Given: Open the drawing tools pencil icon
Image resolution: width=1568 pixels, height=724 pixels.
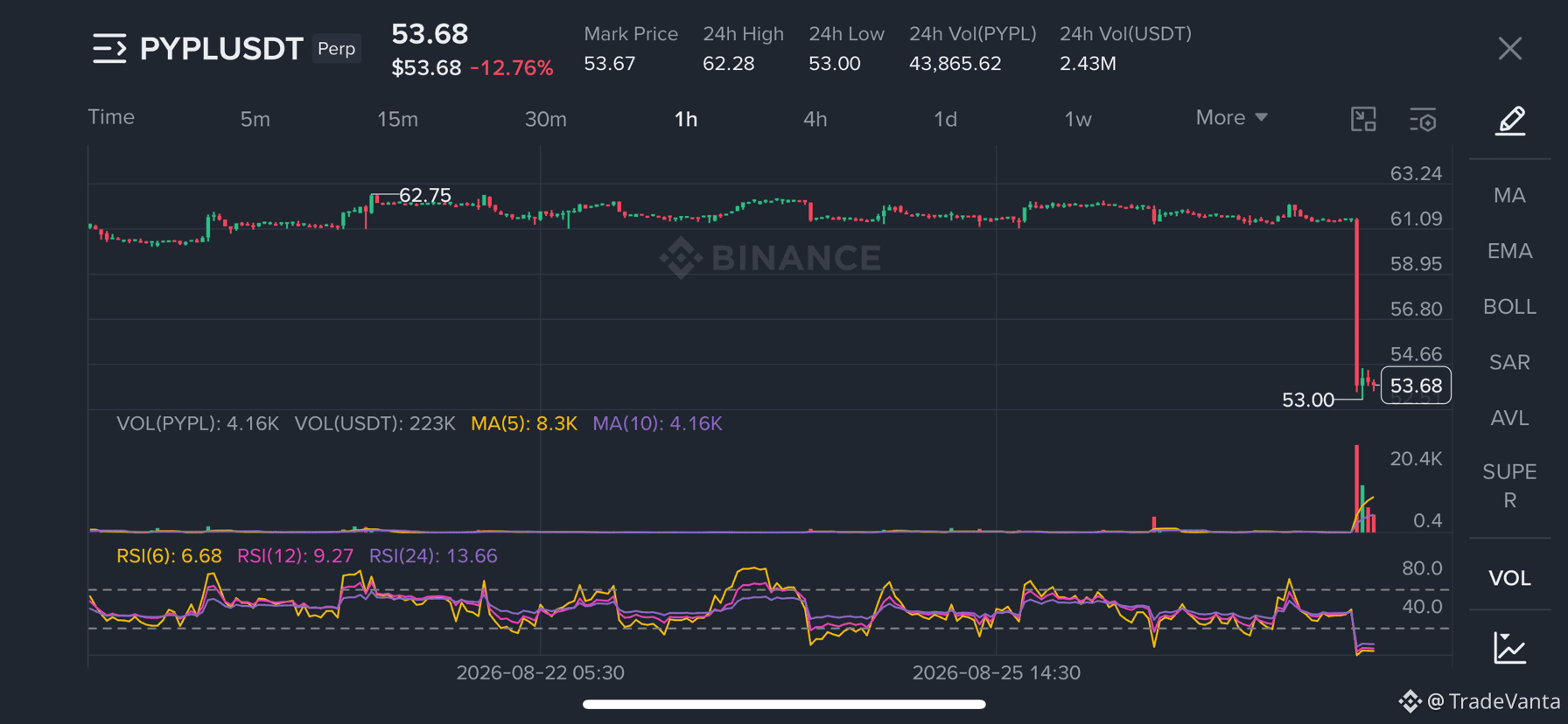Looking at the screenshot, I should (1509, 120).
